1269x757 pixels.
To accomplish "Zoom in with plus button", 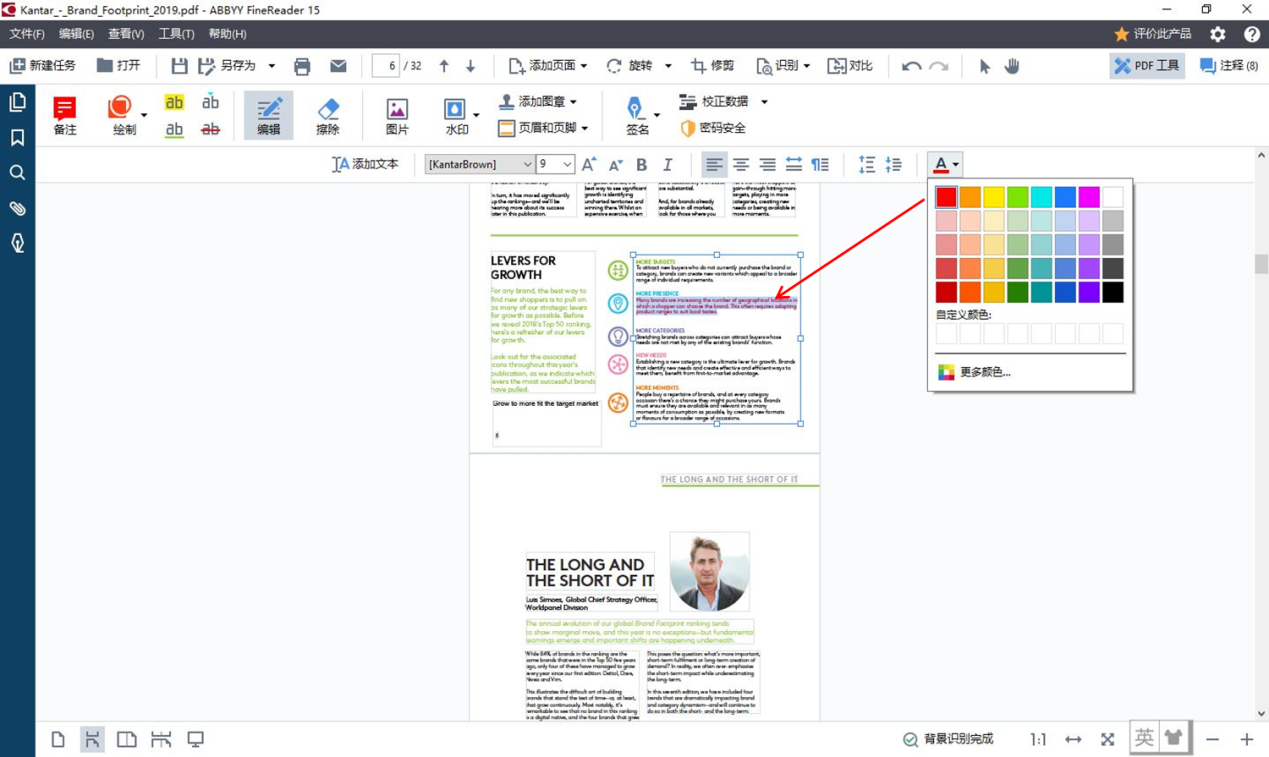I will pyautogui.click(x=1247, y=739).
